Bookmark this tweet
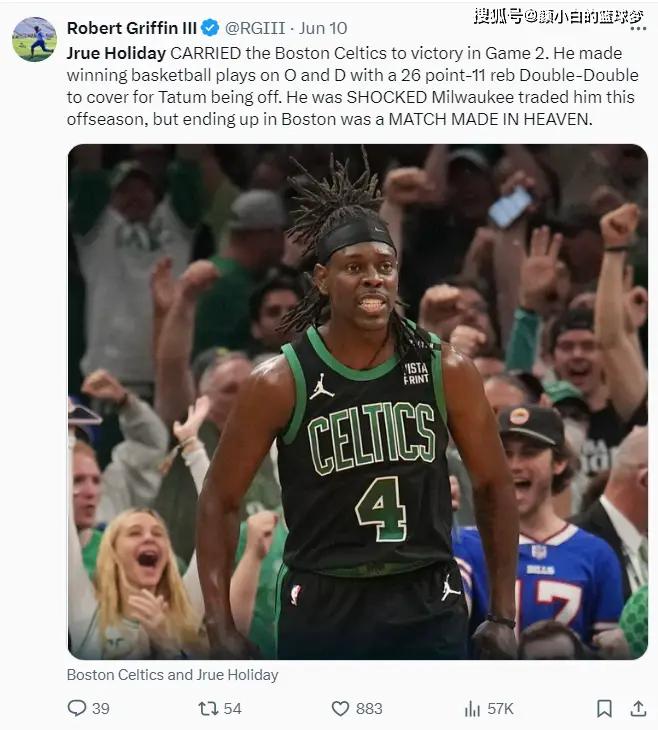This screenshot has height=730, width=658. [604, 708]
